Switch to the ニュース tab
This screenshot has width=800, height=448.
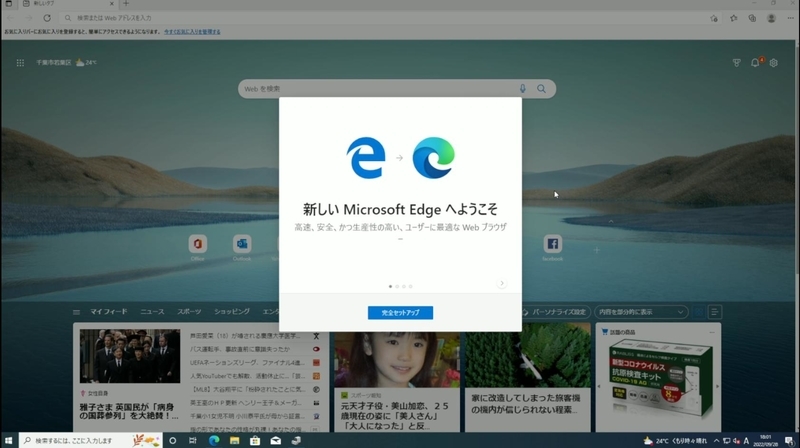152,311
